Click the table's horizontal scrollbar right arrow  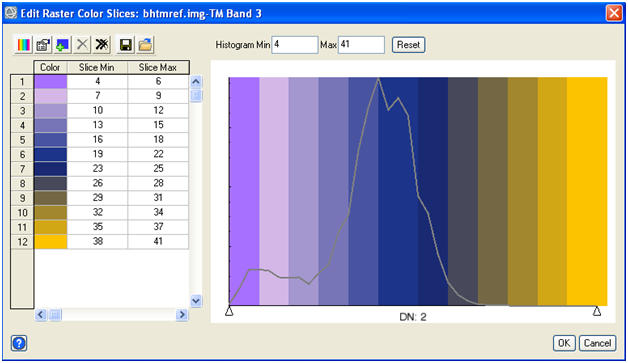[x=182, y=315]
